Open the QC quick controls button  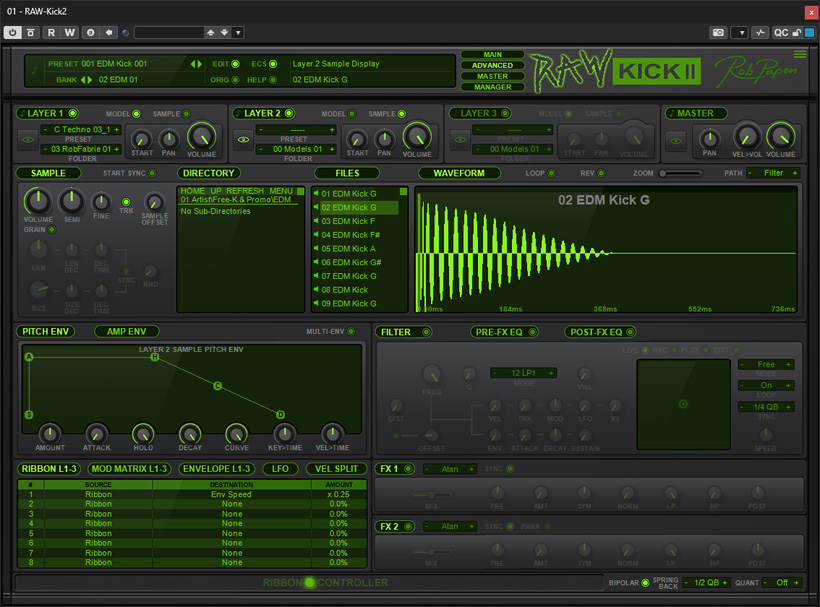point(780,32)
